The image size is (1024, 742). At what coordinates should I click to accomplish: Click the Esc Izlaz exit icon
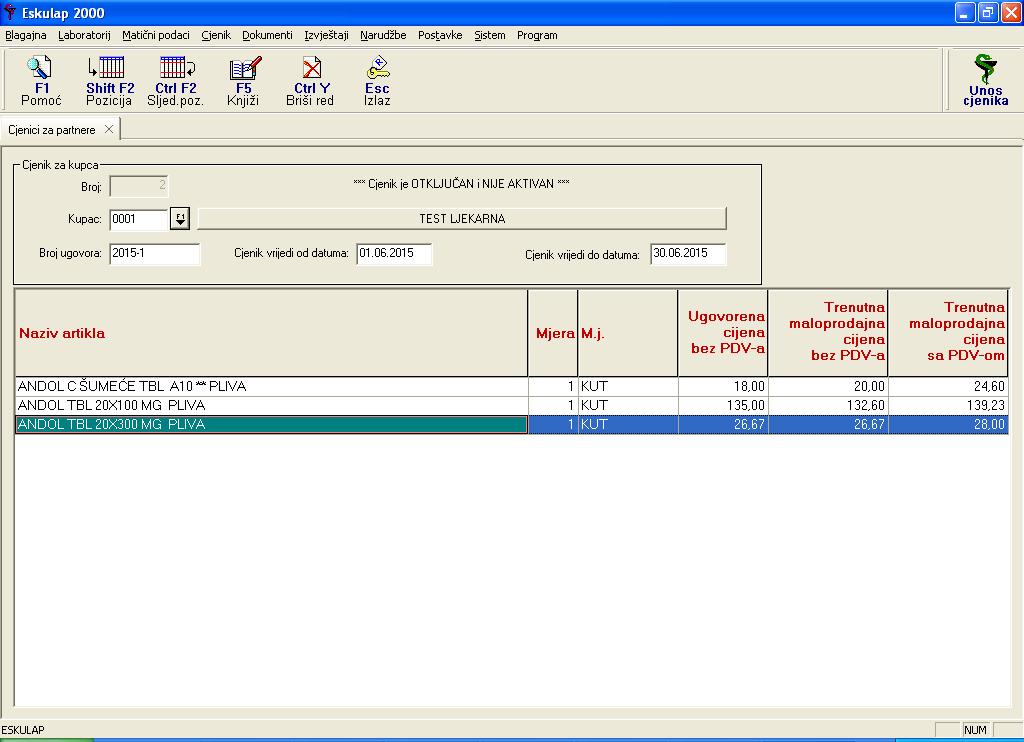[377, 81]
